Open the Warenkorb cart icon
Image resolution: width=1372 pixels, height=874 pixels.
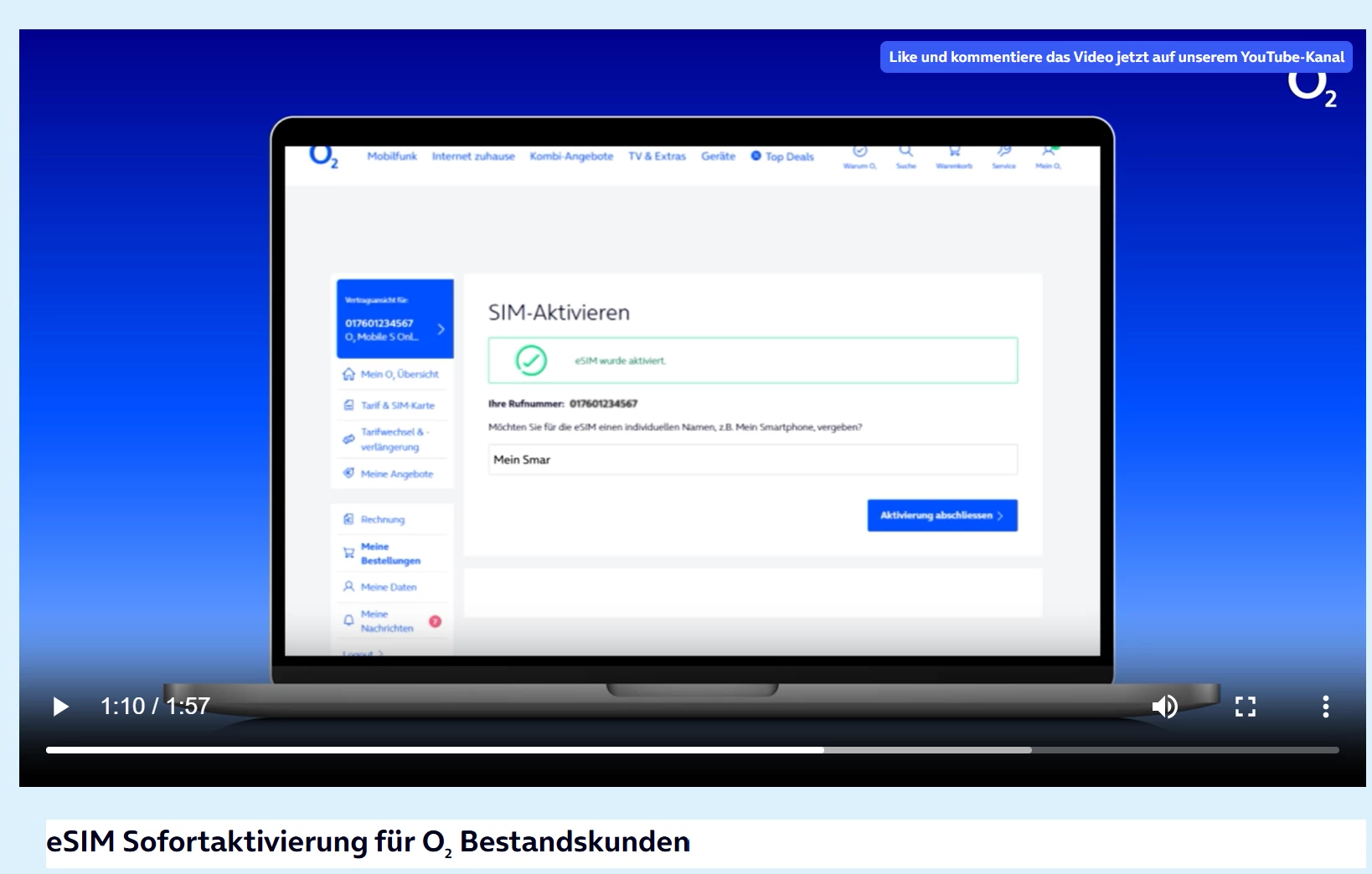click(954, 157)
